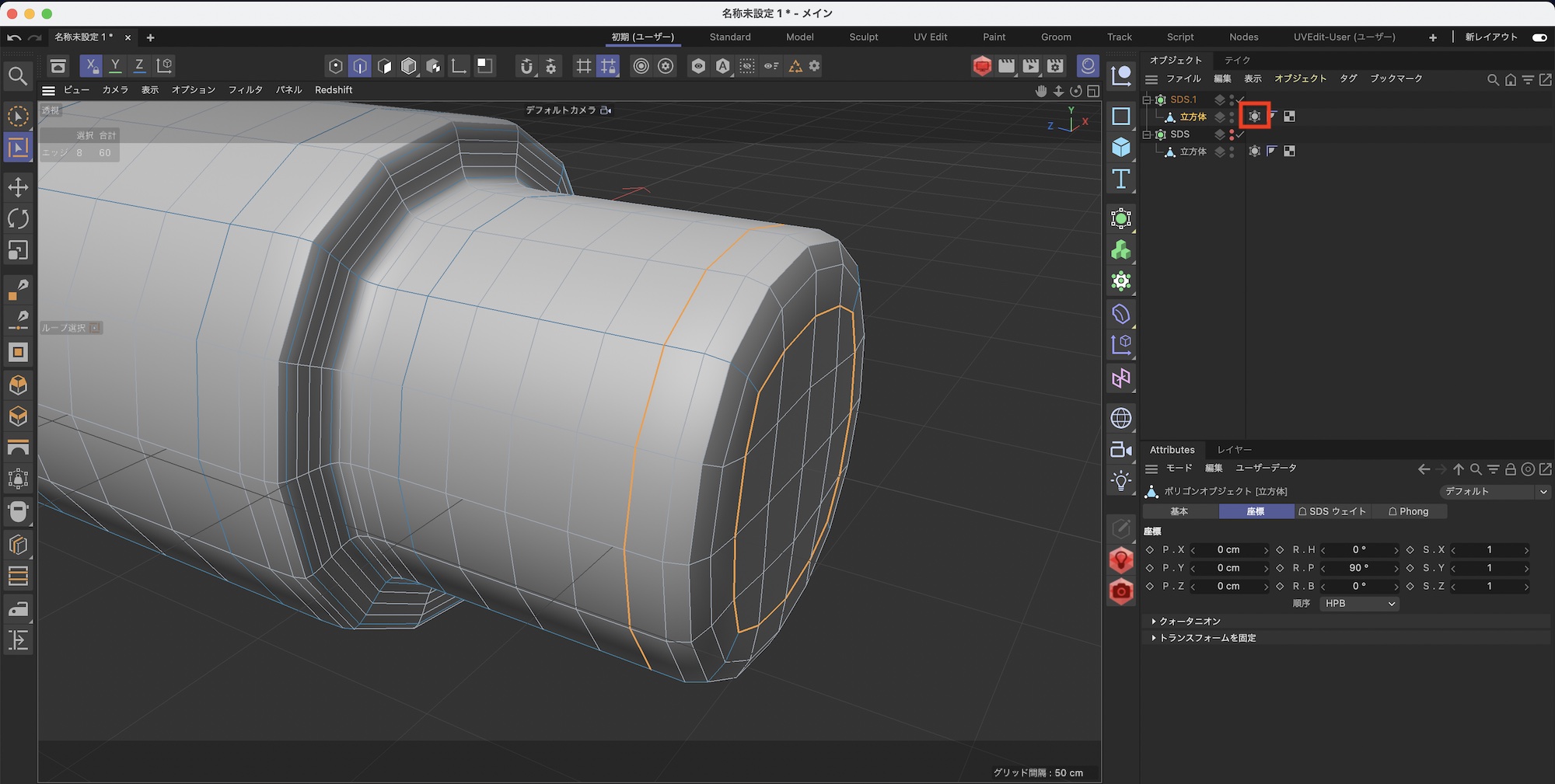The width and height of the screenshot is (1555, 784).
Task: Lock the Attributes panel with padlock icon
Action: [x=1510, y=469]
